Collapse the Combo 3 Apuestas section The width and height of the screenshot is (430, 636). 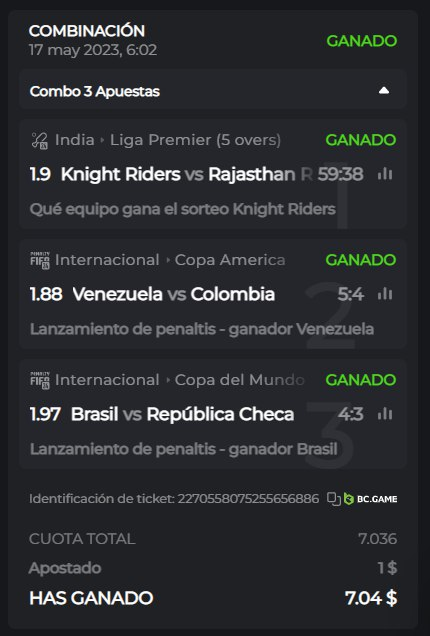click(384, 90)
